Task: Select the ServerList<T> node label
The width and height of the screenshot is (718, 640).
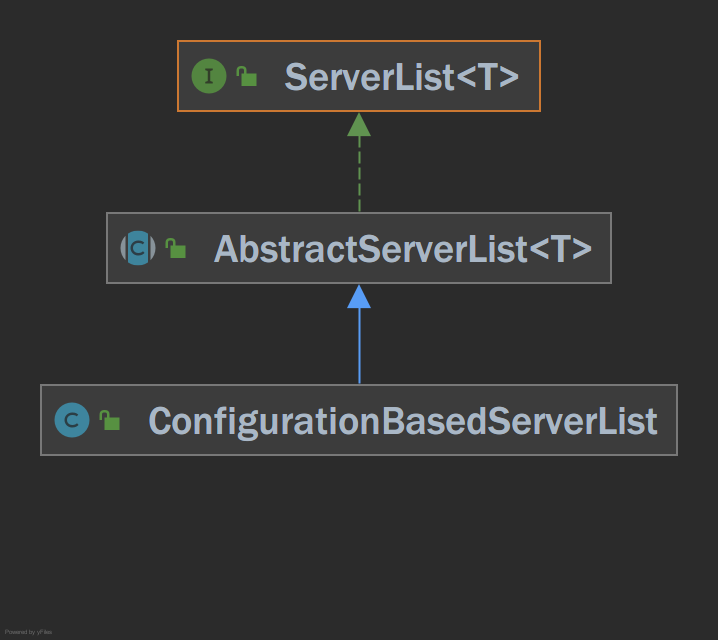Action: (x=402, y=76)
